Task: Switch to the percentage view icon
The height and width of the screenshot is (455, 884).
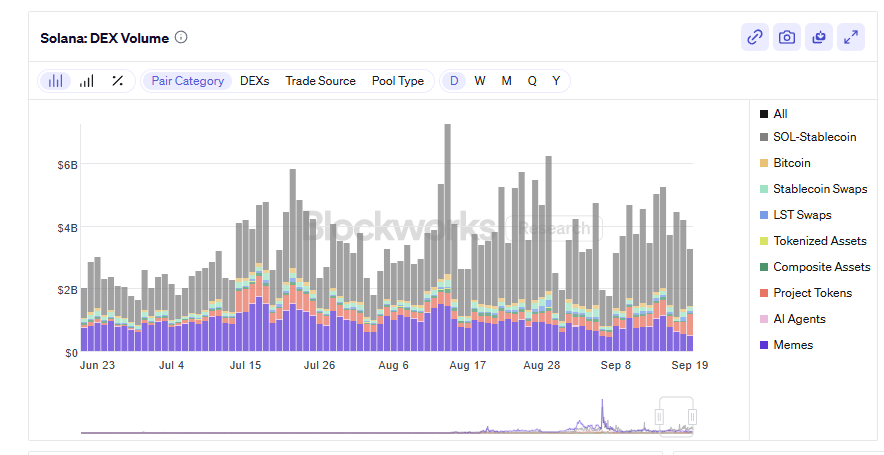Action: click(117, 81)
